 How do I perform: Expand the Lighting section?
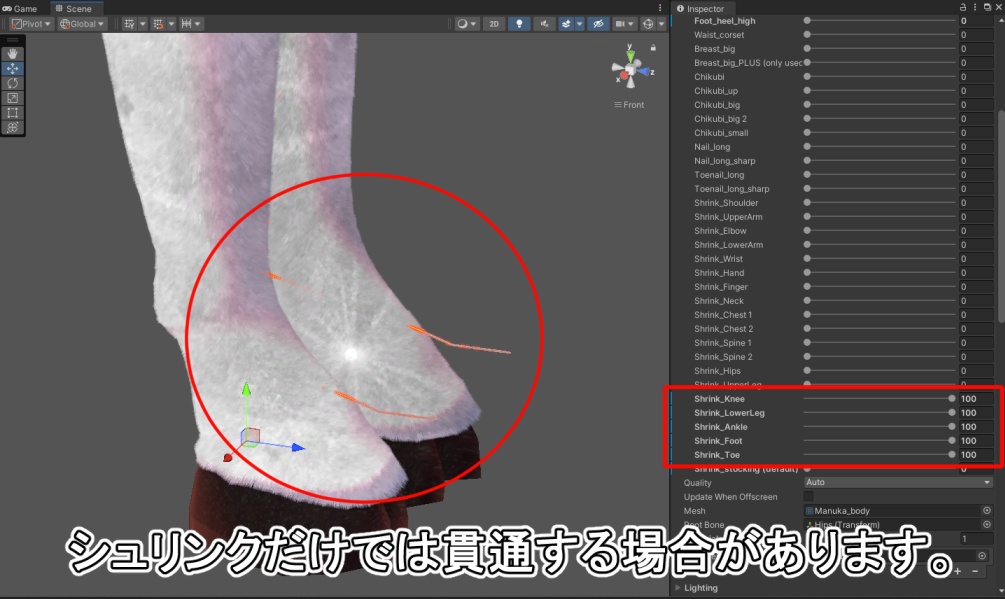coord(678,587)
